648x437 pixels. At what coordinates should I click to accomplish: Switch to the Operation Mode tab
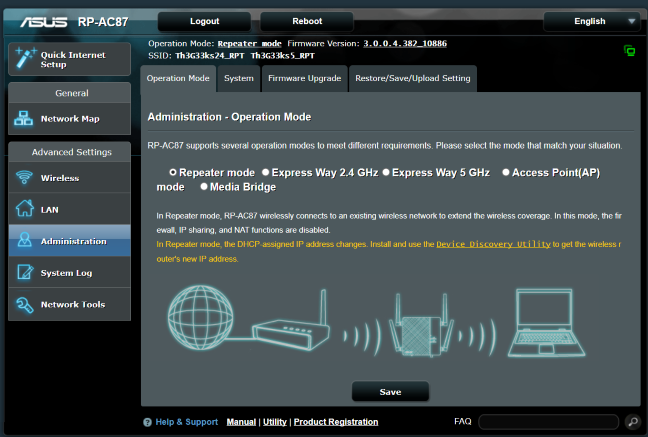(x=178, y=78)
